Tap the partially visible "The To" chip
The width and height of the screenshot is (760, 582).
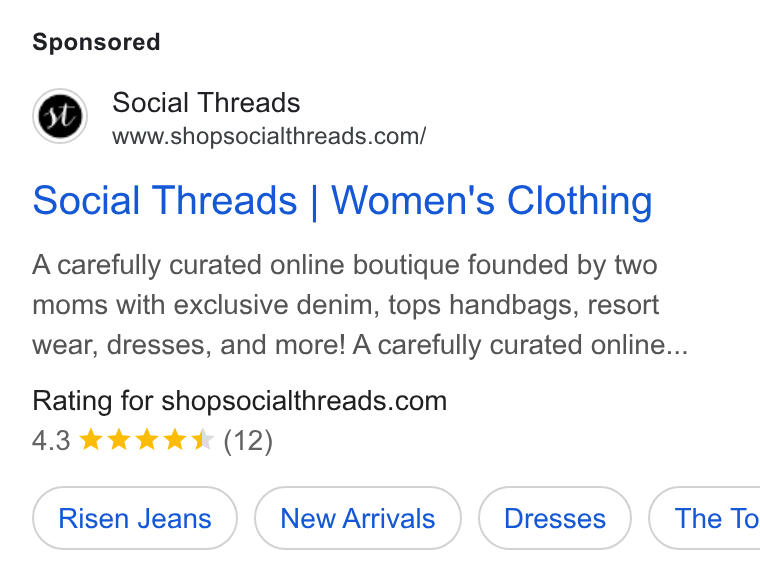click(x=705, y=518)
